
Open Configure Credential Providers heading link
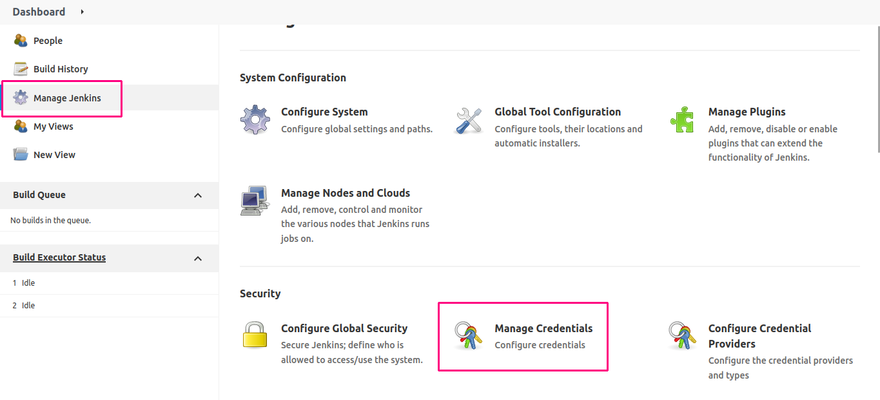pos(760,336)
